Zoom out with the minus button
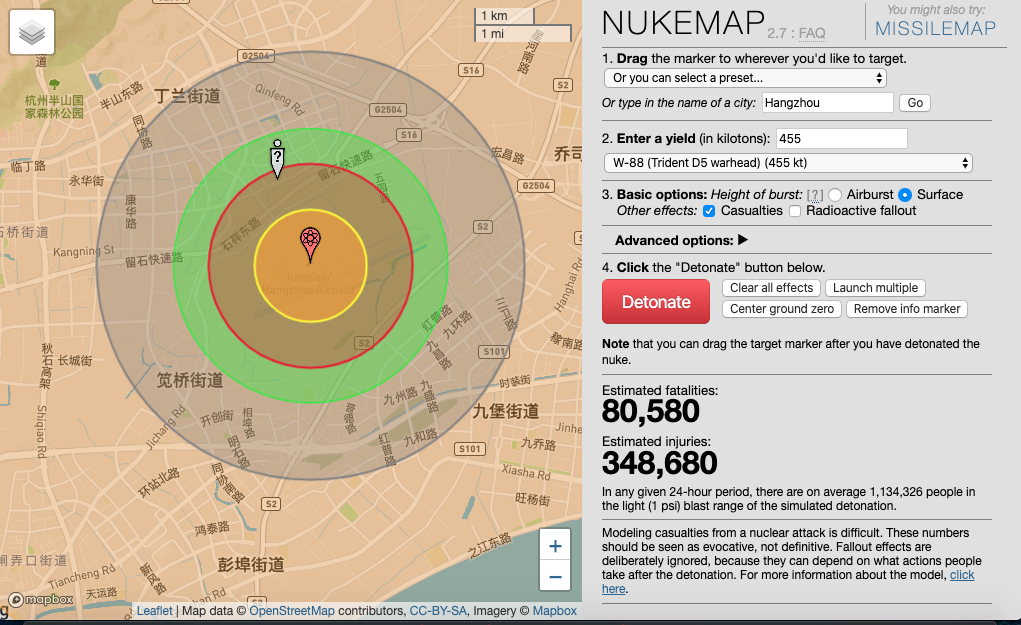 (555, 576)
